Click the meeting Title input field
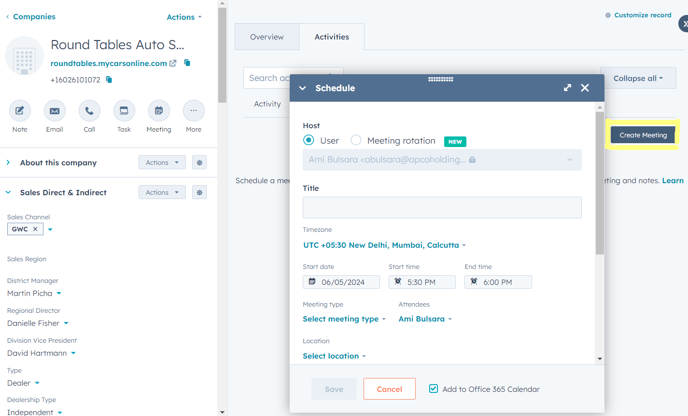The height and width of the screenshot is (416, 688). (x=441, y=207)
